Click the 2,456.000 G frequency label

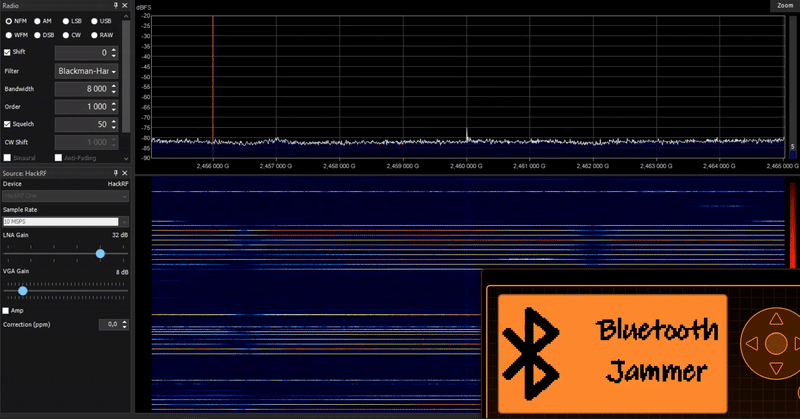[213, 166]
